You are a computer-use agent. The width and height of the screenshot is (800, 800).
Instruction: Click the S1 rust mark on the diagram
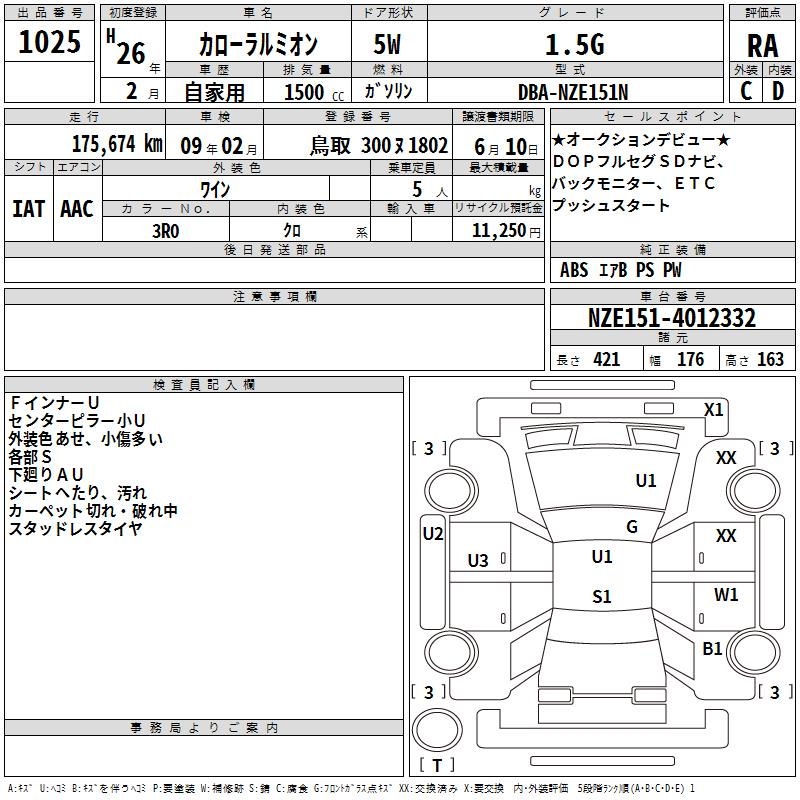(601, 597)
